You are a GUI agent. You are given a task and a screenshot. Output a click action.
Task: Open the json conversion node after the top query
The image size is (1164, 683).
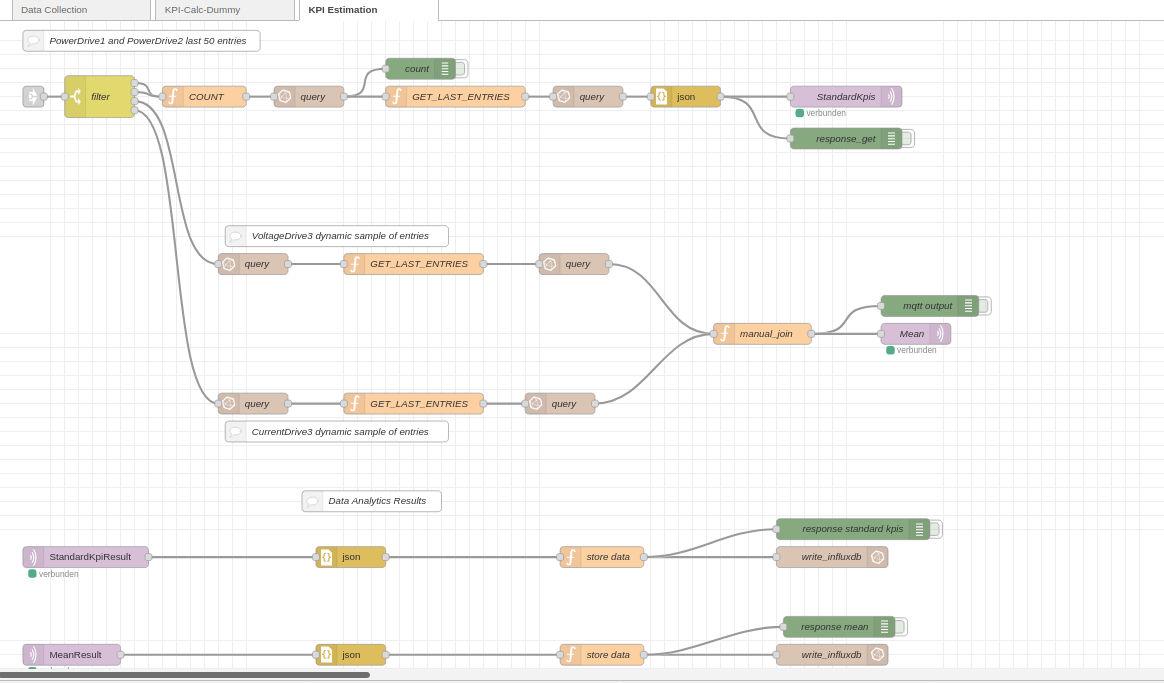click(x=686, y=96)
